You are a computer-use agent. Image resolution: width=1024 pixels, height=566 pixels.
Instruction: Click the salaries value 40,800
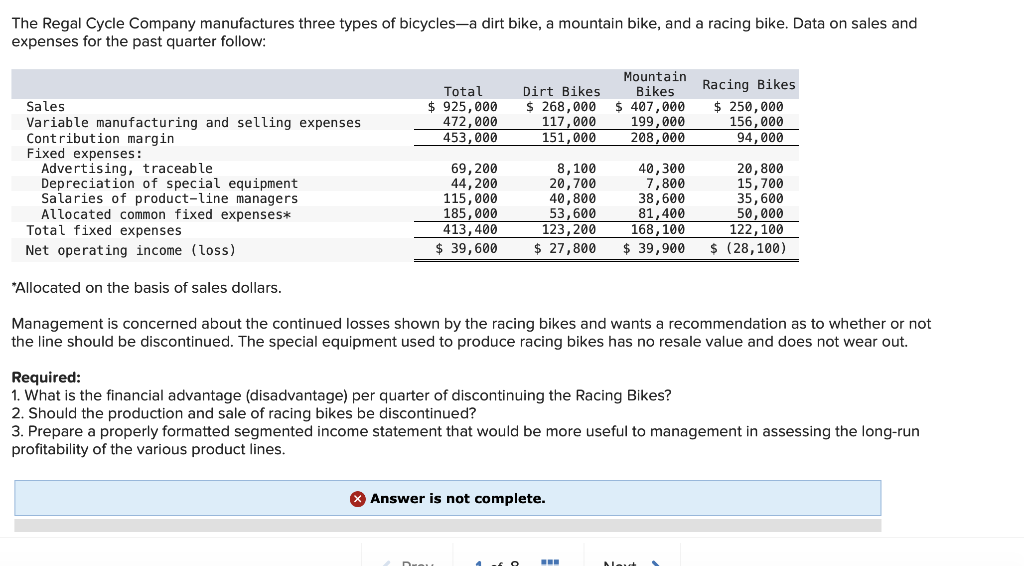573,198
